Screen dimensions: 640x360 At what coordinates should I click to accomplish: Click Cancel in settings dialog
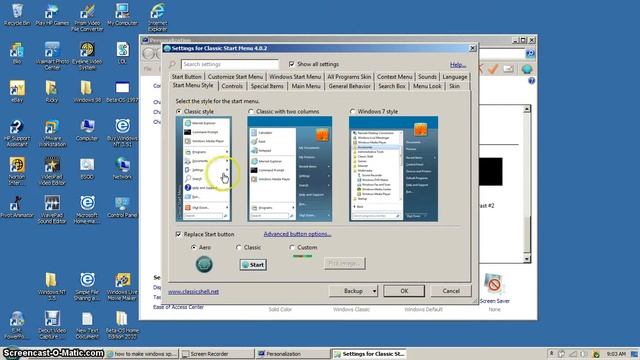pos(451,291)
